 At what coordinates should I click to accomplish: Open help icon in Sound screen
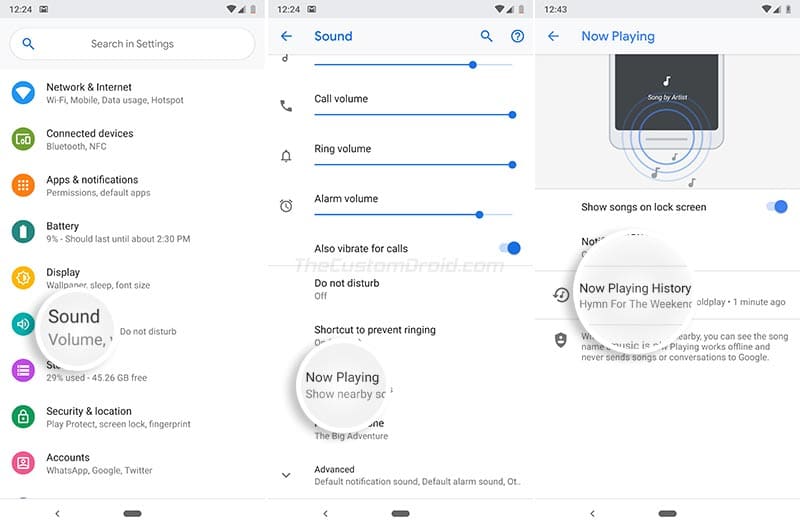(517, 36)
